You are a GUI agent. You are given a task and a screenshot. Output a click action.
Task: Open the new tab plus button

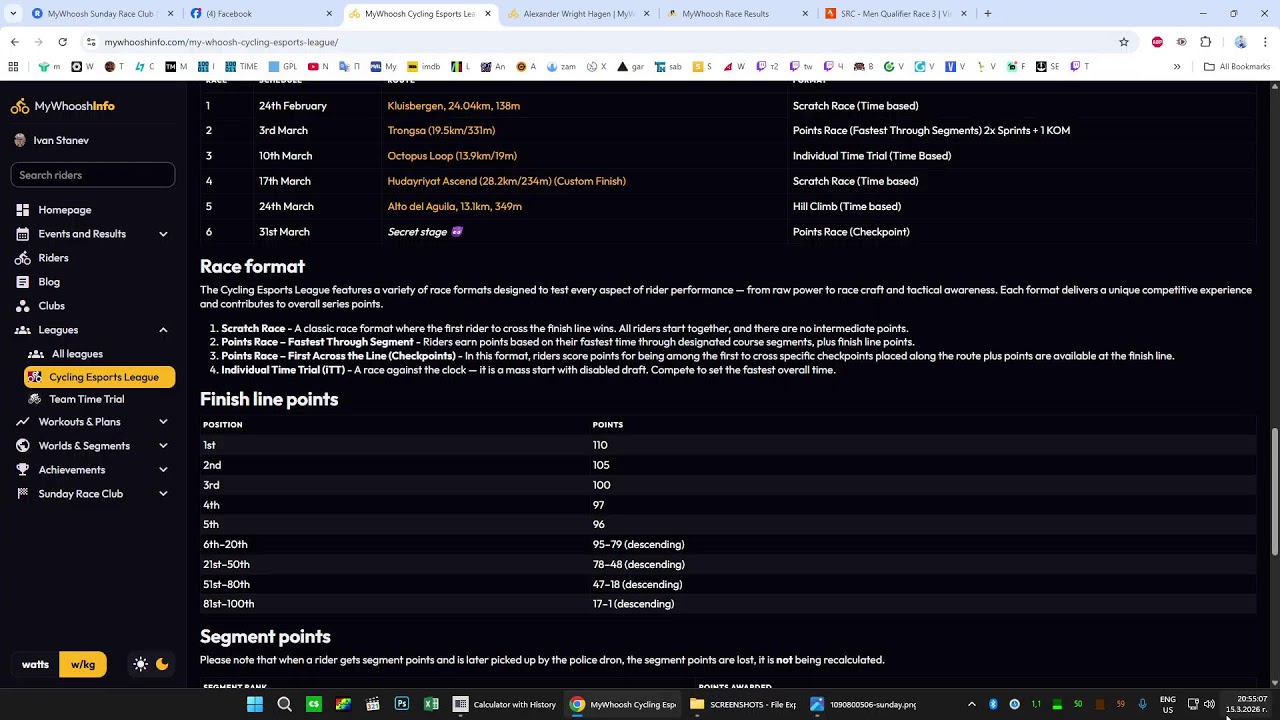click(988, 14)
